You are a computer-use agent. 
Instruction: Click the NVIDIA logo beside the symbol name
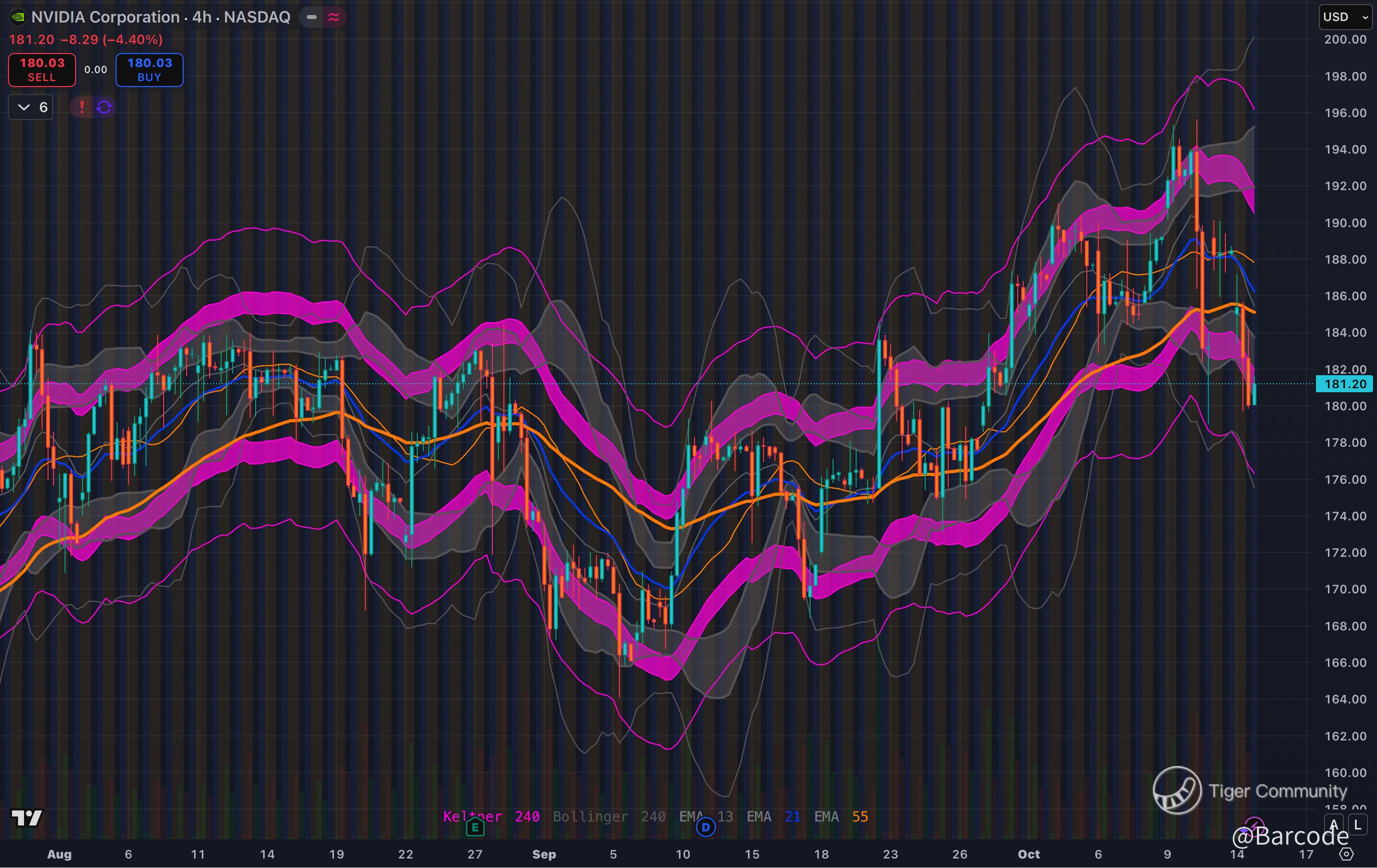coord(18,17)
